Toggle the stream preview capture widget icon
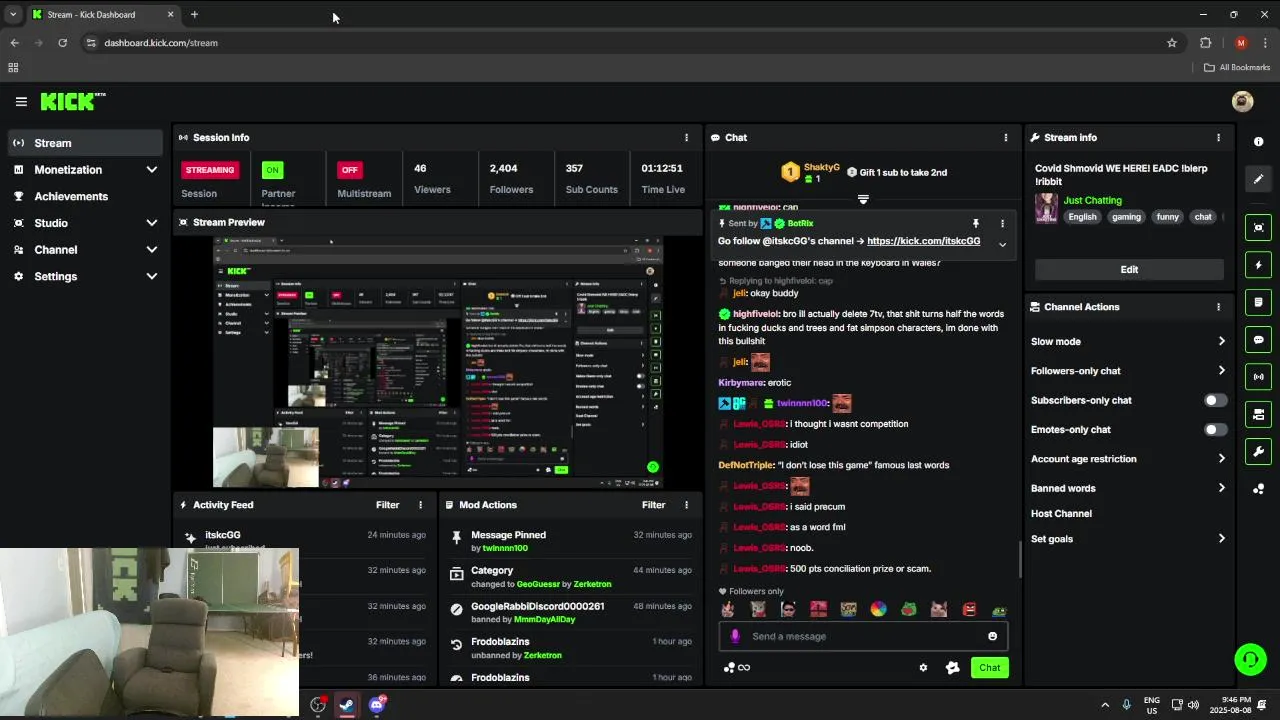 [x=1258, y=227]
